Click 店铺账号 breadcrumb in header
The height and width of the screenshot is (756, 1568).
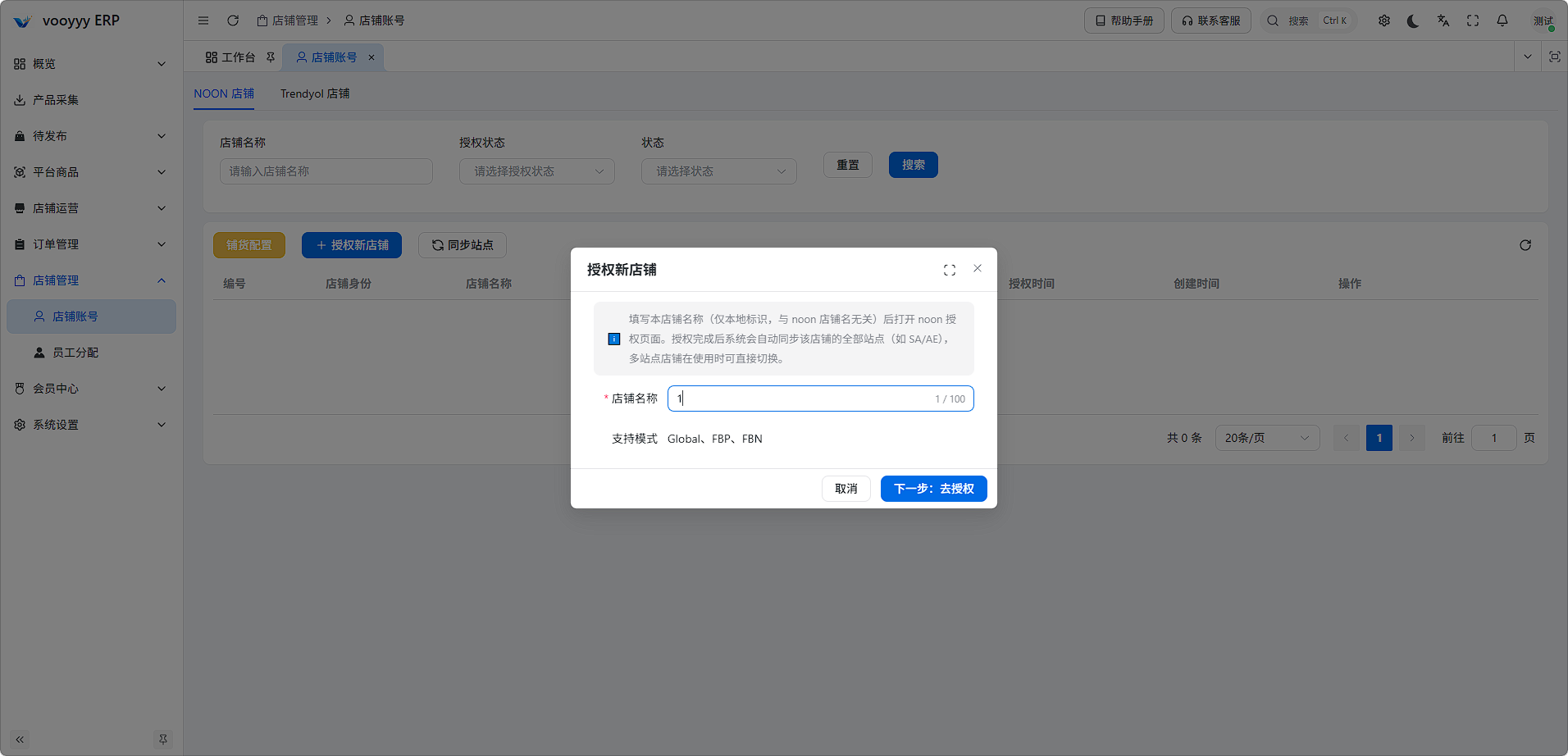point(374,20)
